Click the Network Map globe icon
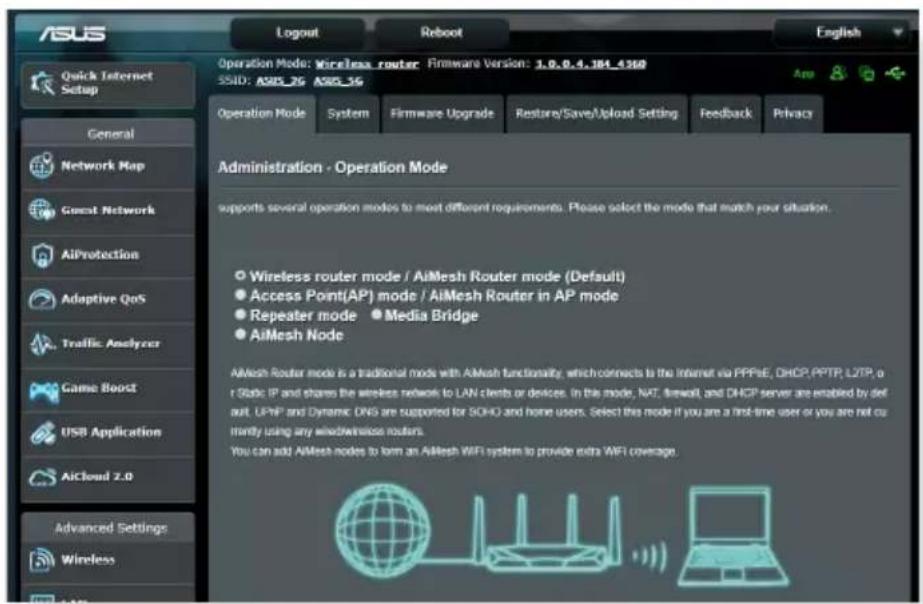The height and width of the screenshot is (604, 923). pos(42,166)
